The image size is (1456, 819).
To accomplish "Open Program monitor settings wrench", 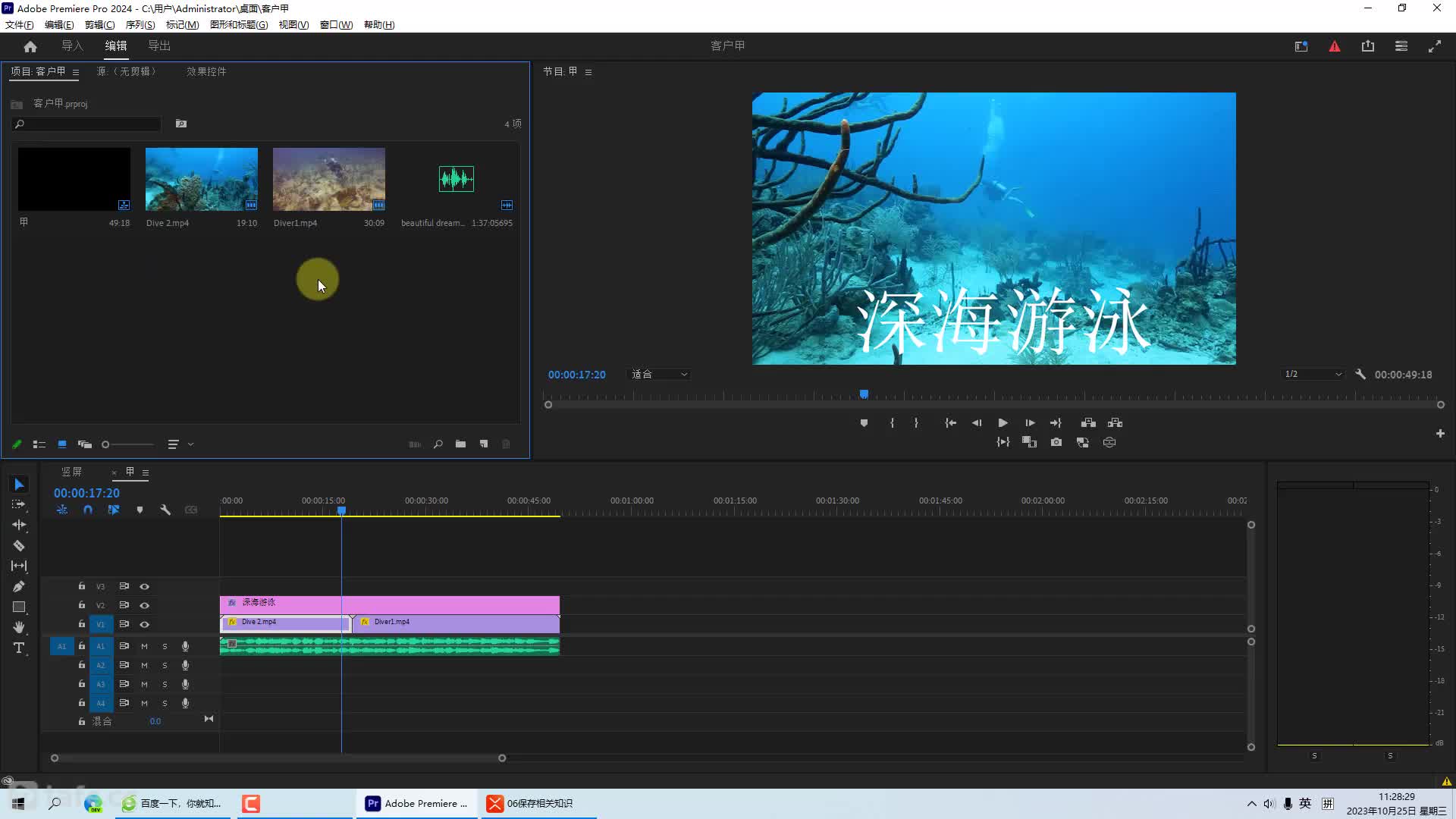I will point(1360,375).
